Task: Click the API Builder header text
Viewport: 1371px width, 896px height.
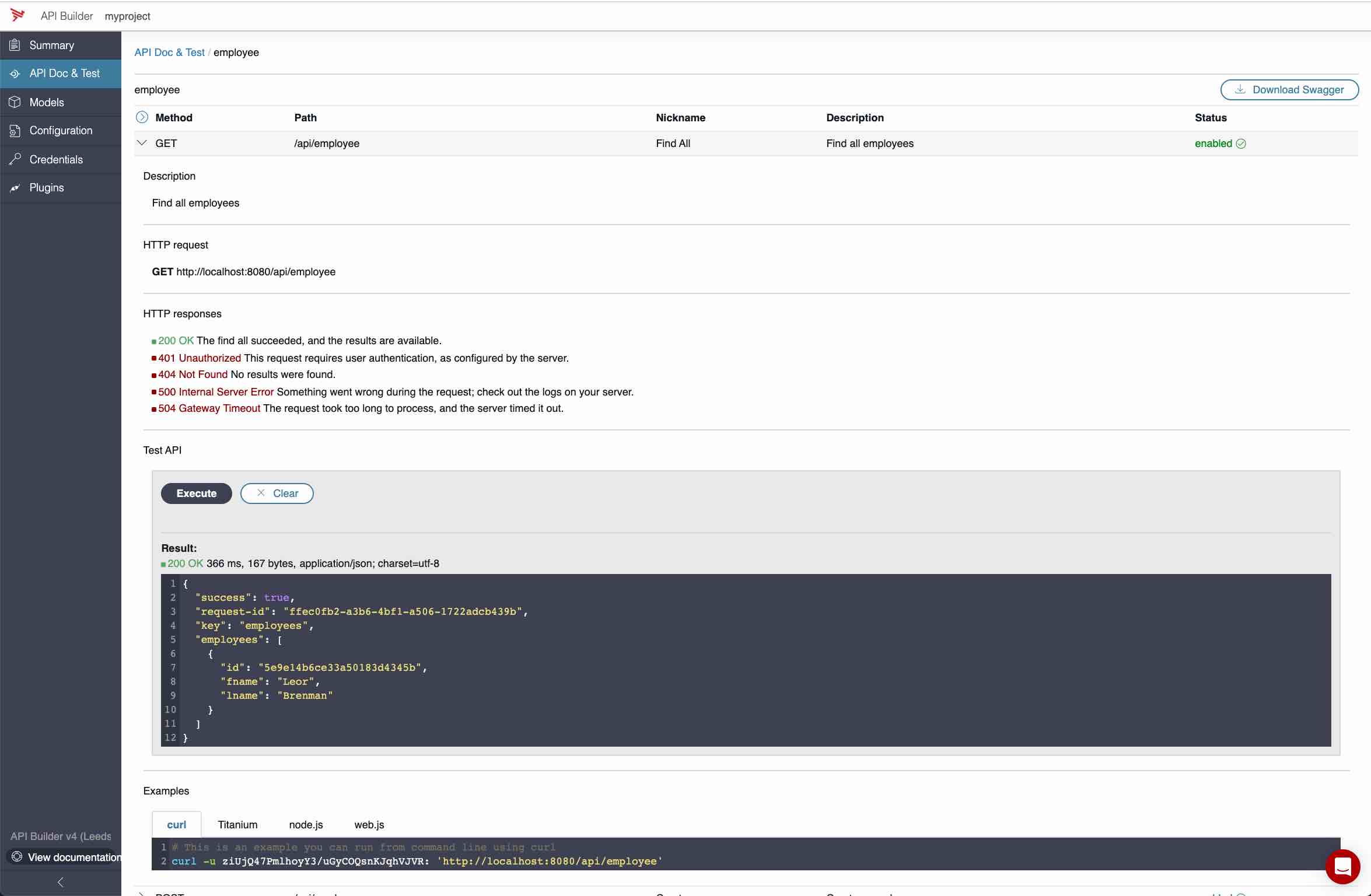Action: tap(67, 16)
